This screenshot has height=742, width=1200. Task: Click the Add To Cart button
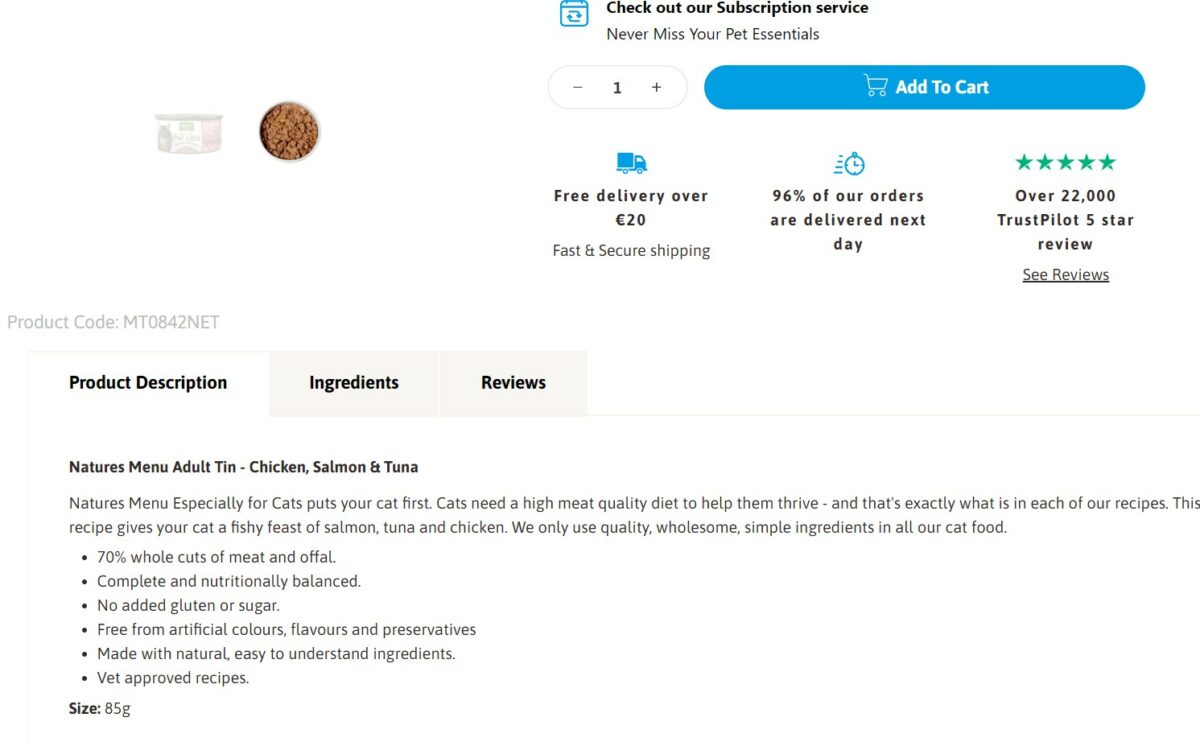pyautogui.click(x=924, y=87)
